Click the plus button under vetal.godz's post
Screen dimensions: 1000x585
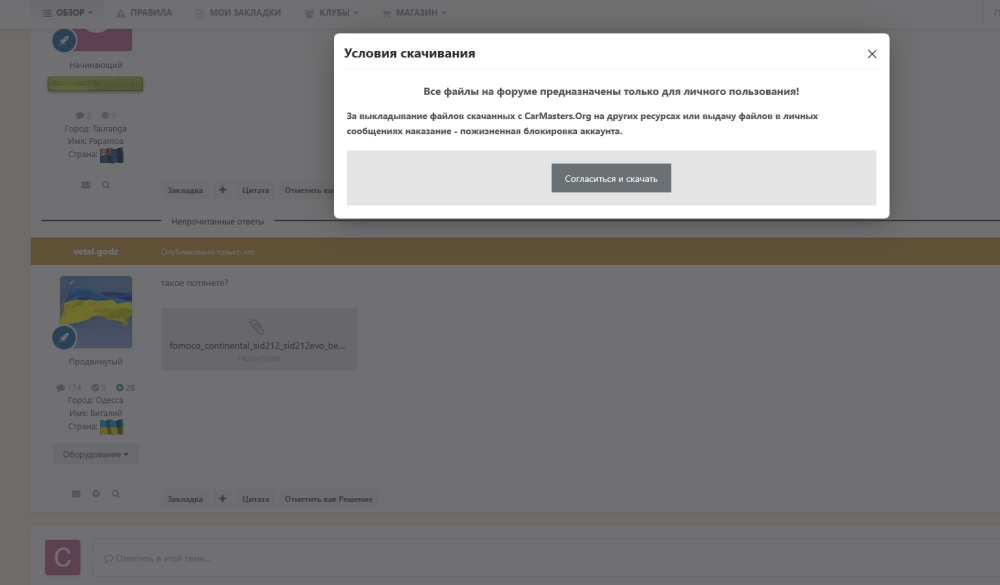(223, 499)
